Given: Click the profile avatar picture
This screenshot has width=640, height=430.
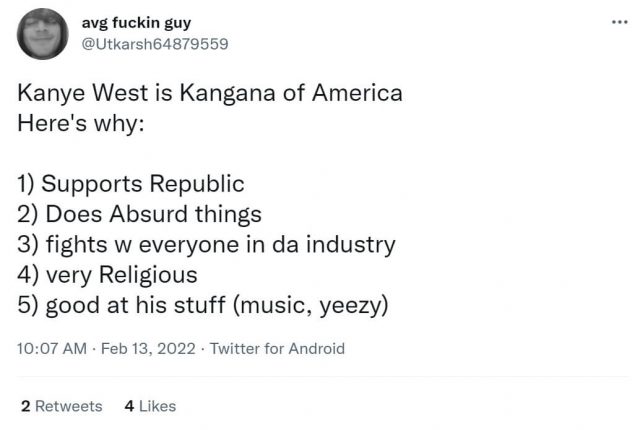Looking at the screenshot, I should click(x=44, y=33).
